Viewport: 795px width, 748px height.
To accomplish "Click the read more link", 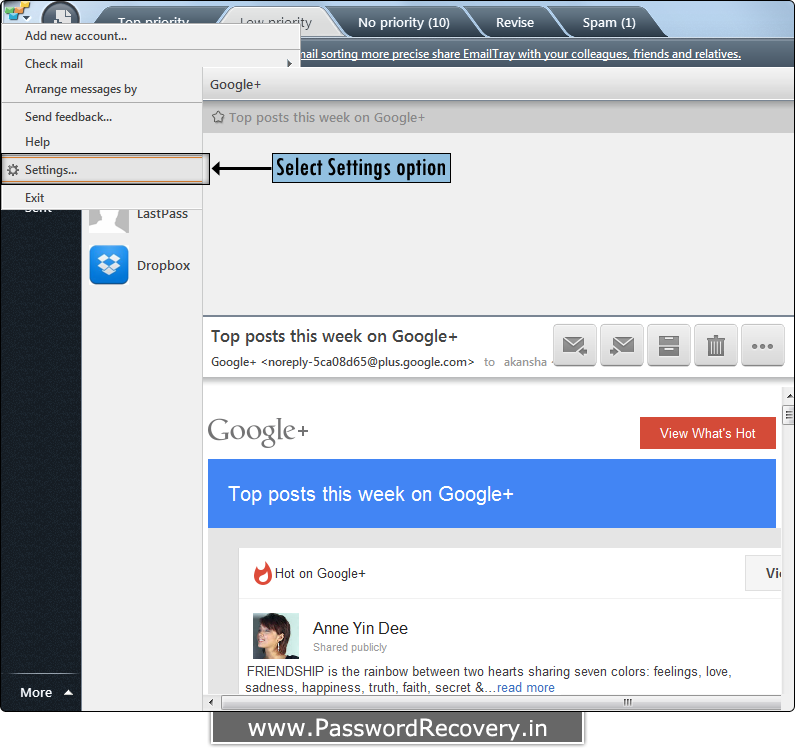I will pyautogui.click(x=526, y=688).
